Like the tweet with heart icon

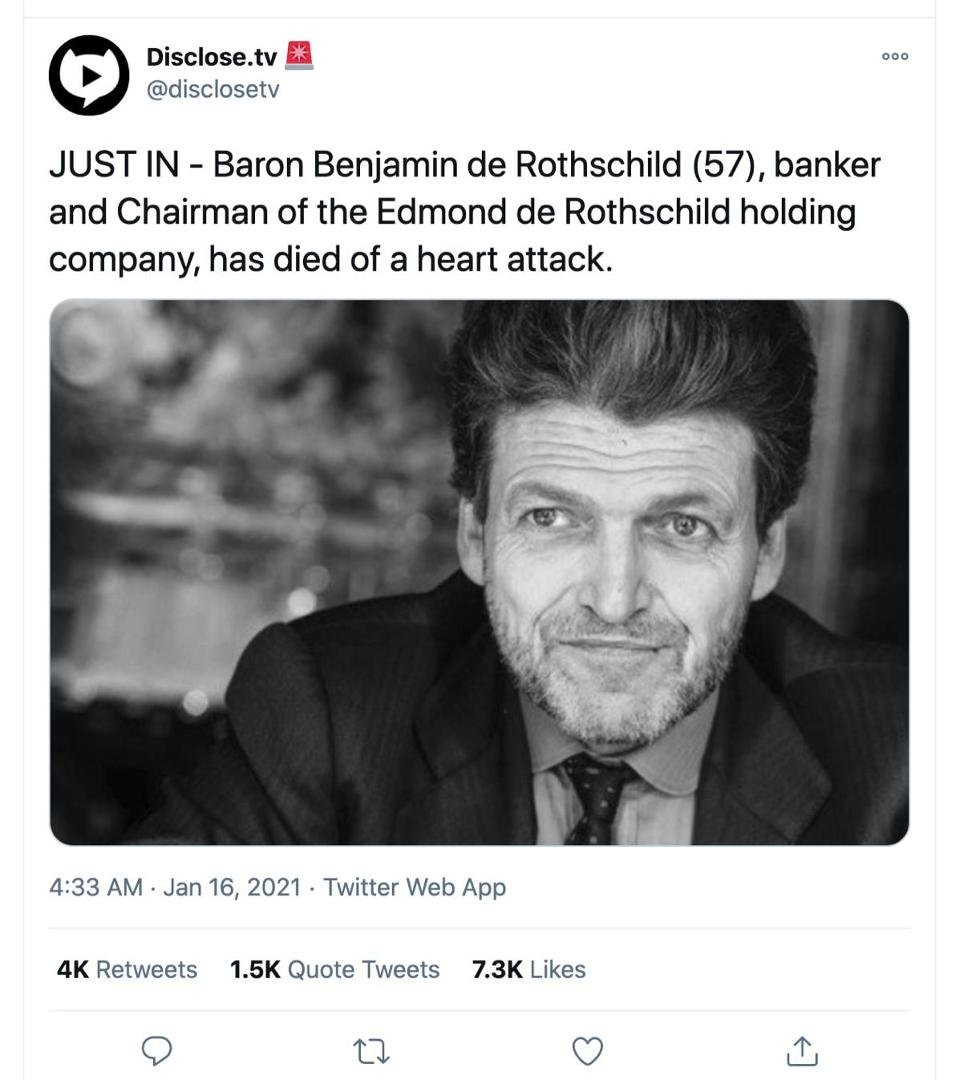[x=588, y=1051]
